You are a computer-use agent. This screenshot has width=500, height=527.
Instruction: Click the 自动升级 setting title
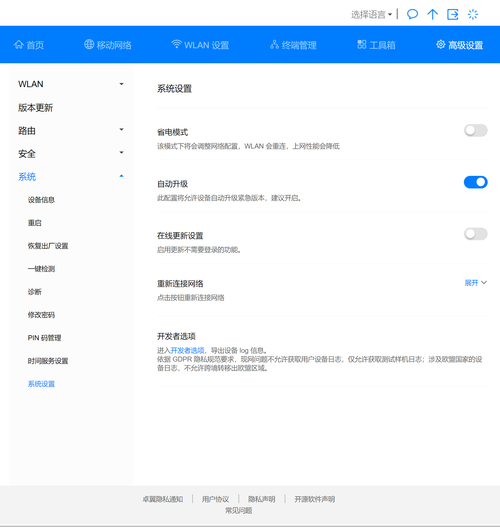(x=172, y=184)
